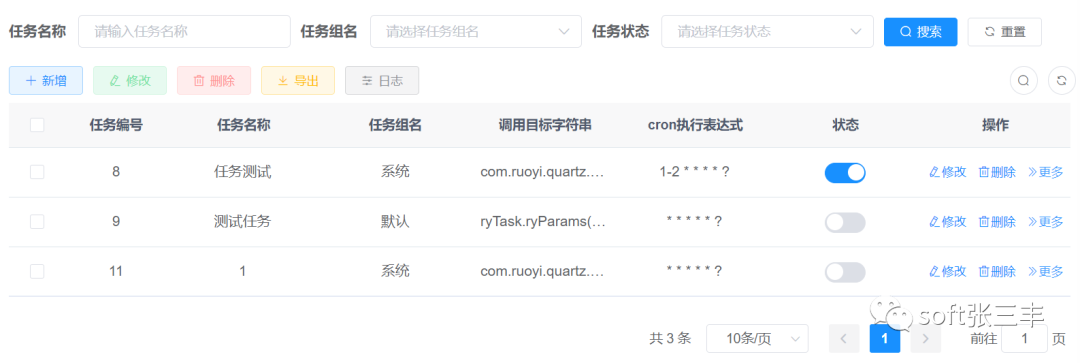This screenshot has height=363, width=1080.
Task: Focus the 任务名称 input field
Action: tap(185, 32)
